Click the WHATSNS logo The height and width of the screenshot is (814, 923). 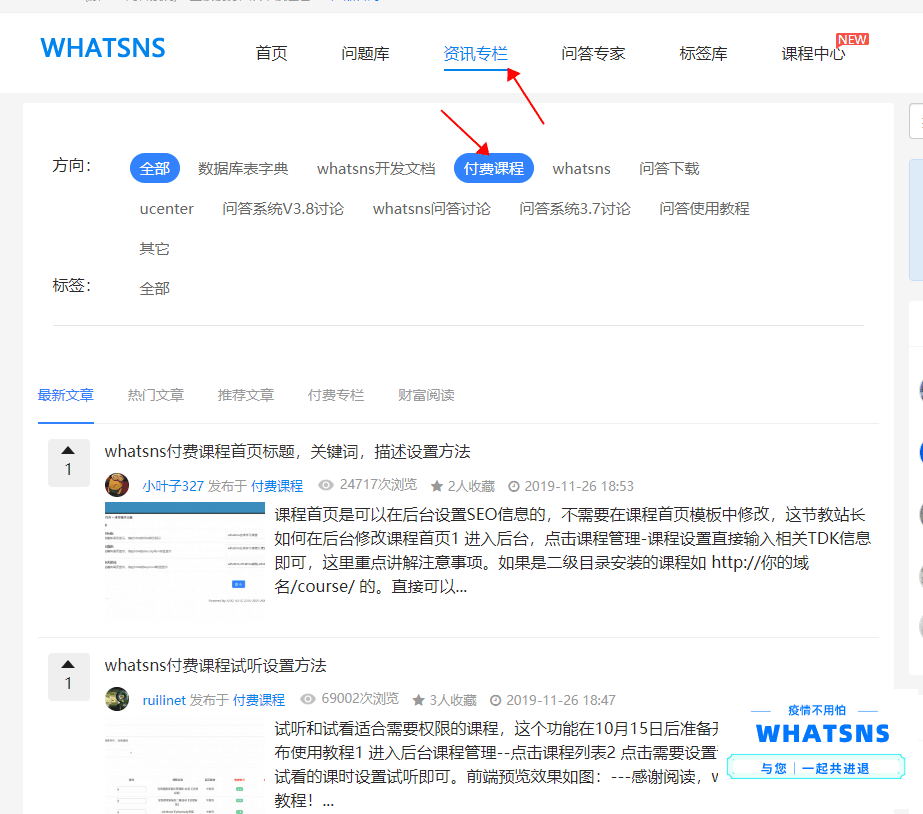tap(103, 48)
